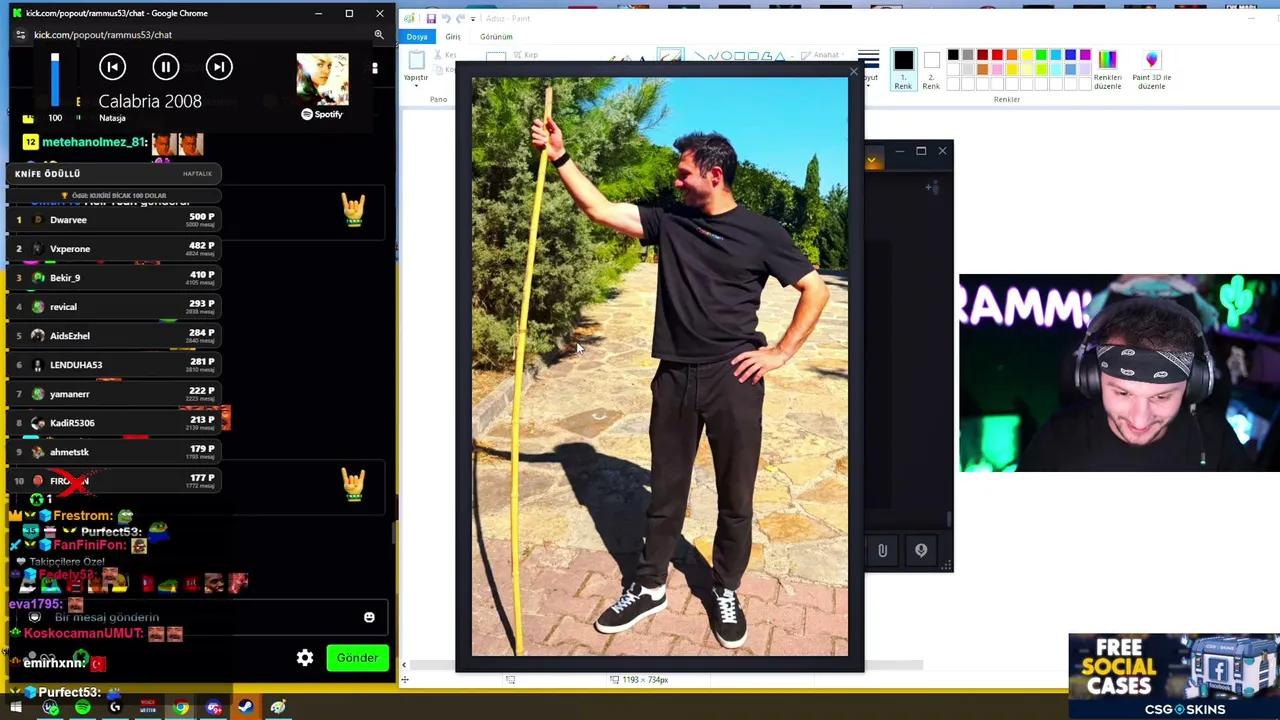Viewport: 1280px width, 720px height.
Task: Select Bekir_9 in the leaderboard
Action: 113,277
